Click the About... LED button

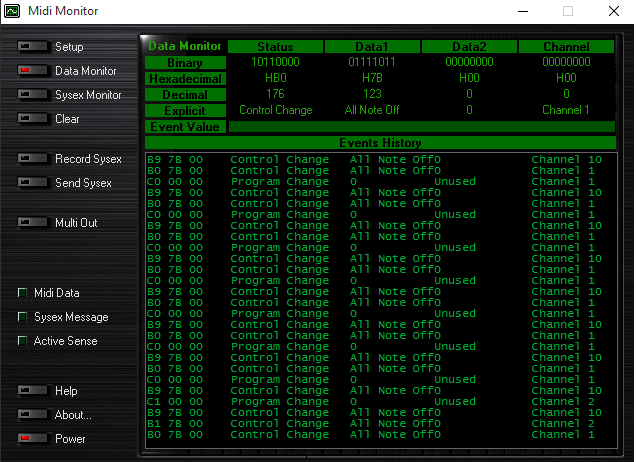coord(32,414)
